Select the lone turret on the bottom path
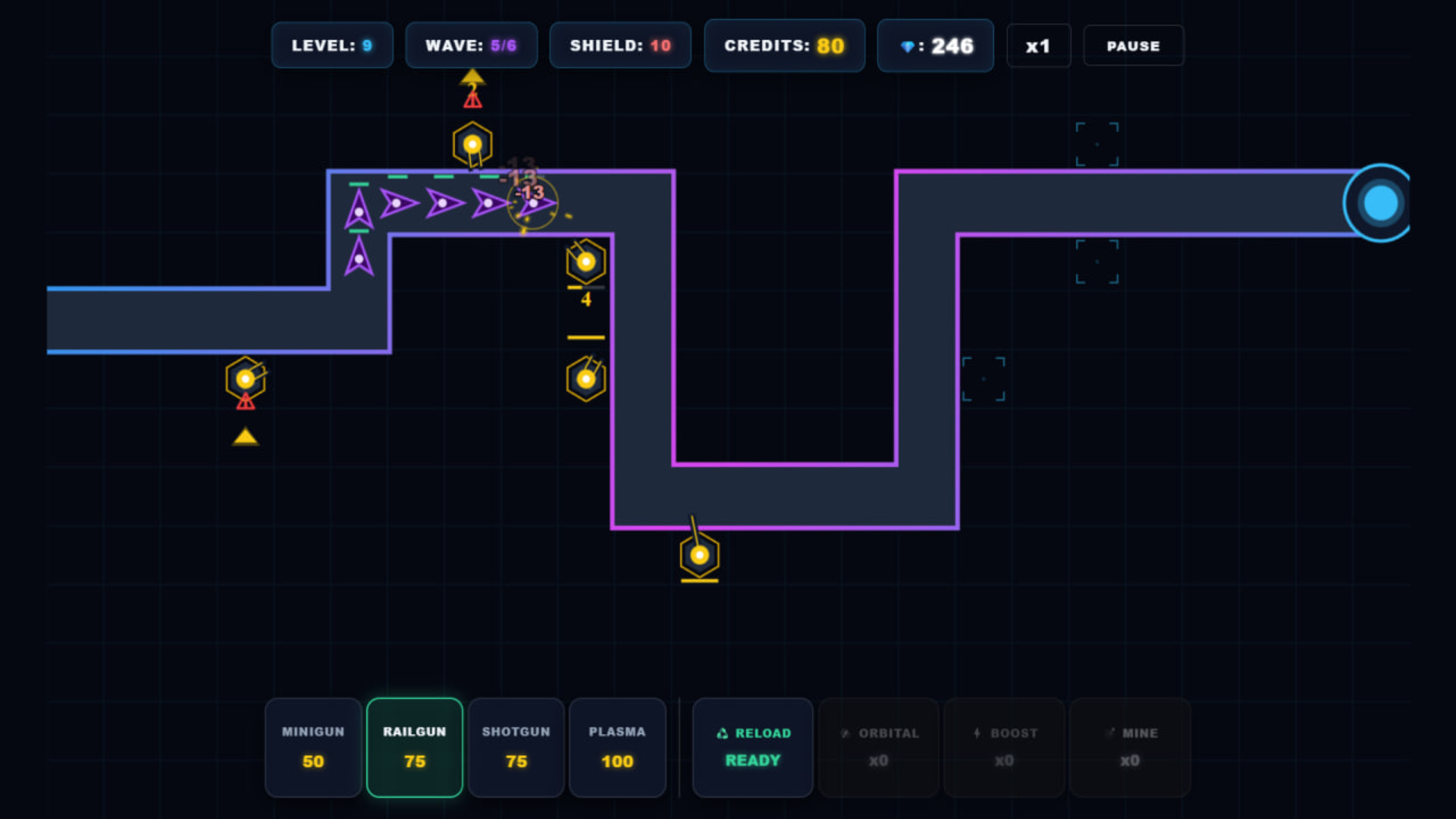This screenshot has width=1456, height=819. click(x=698, y=556)
